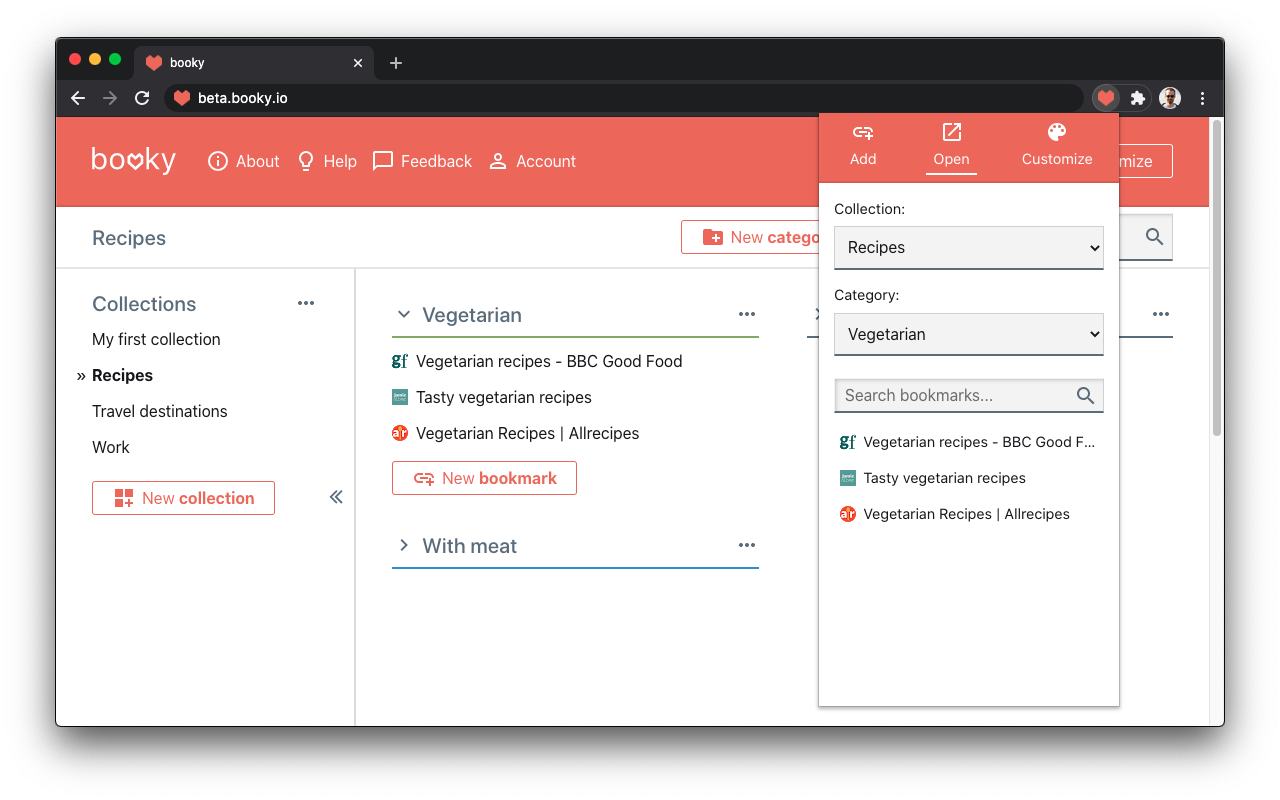Collapse the Vegetarian category chevron
Screen dimensions: 1280x800
coord(404,314)
